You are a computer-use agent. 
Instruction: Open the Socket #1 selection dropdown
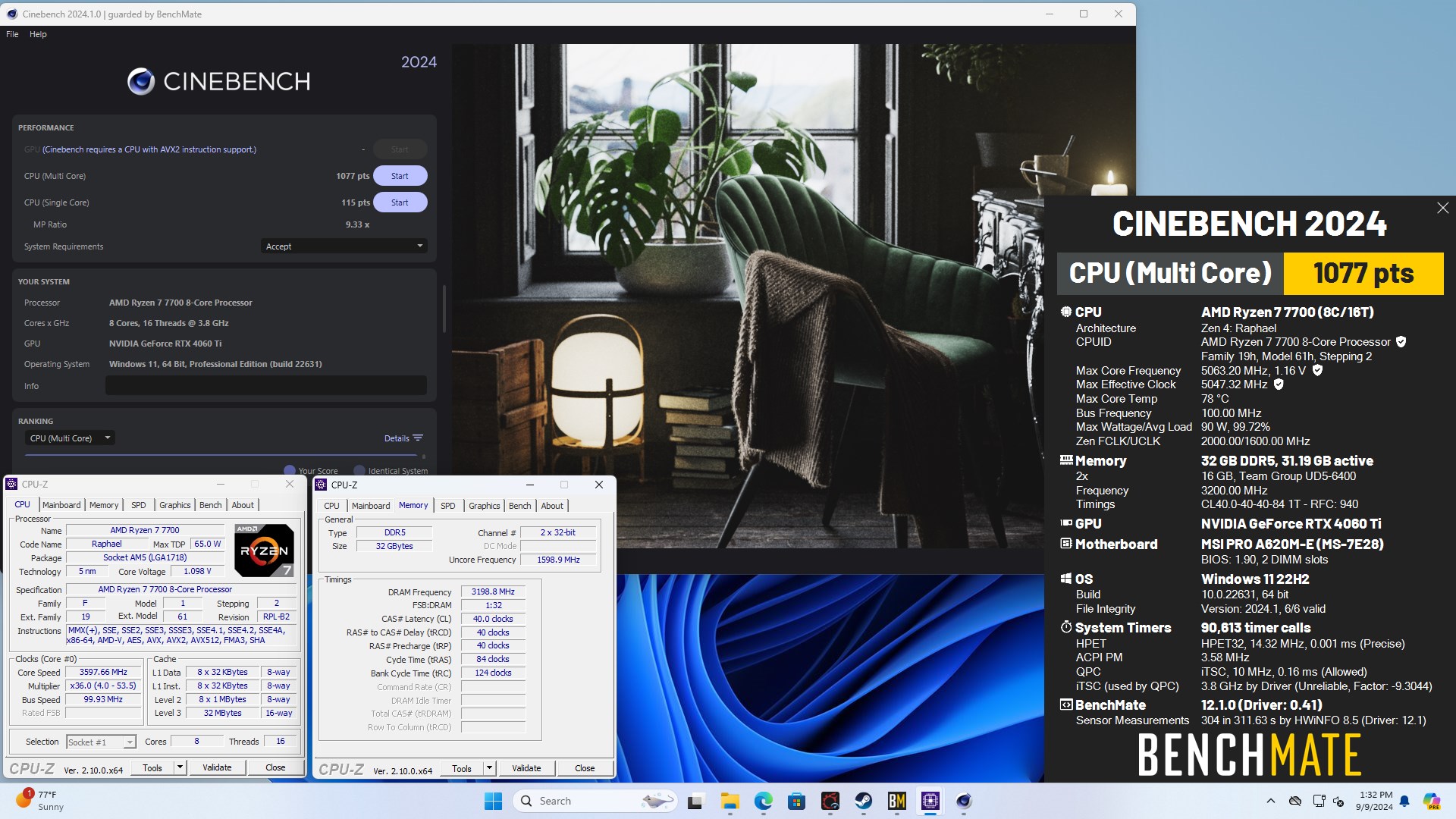(101, 742)
